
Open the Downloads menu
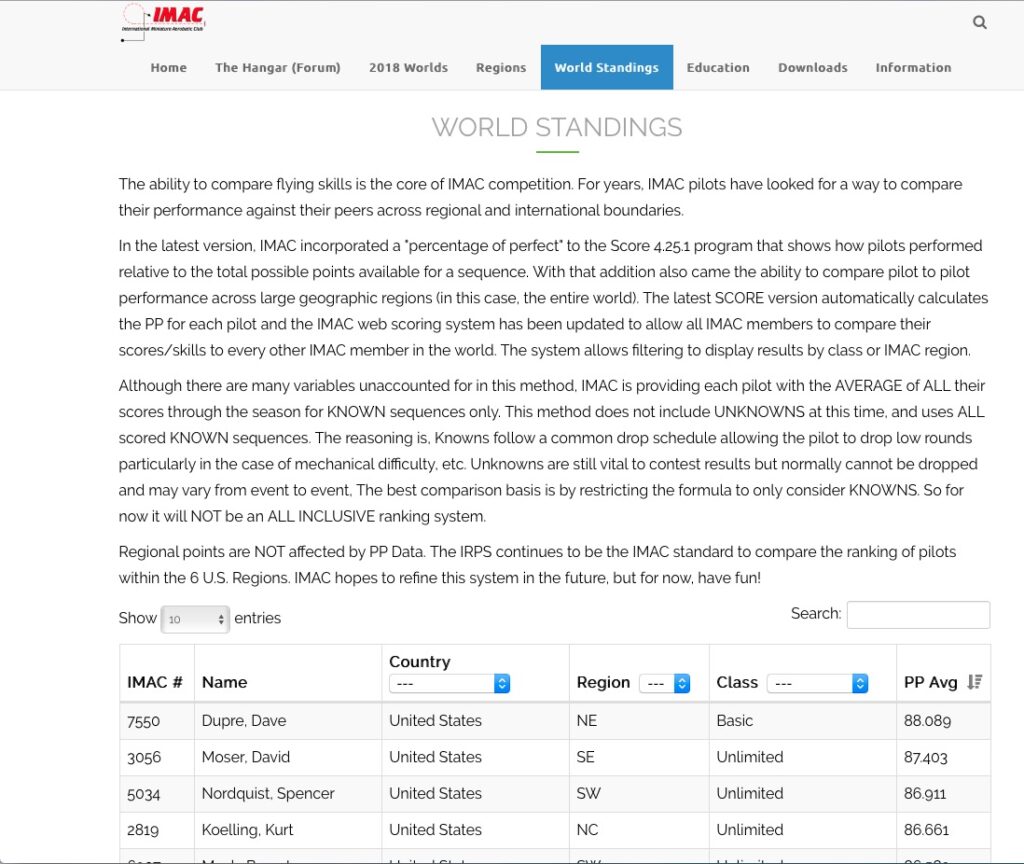812,67
